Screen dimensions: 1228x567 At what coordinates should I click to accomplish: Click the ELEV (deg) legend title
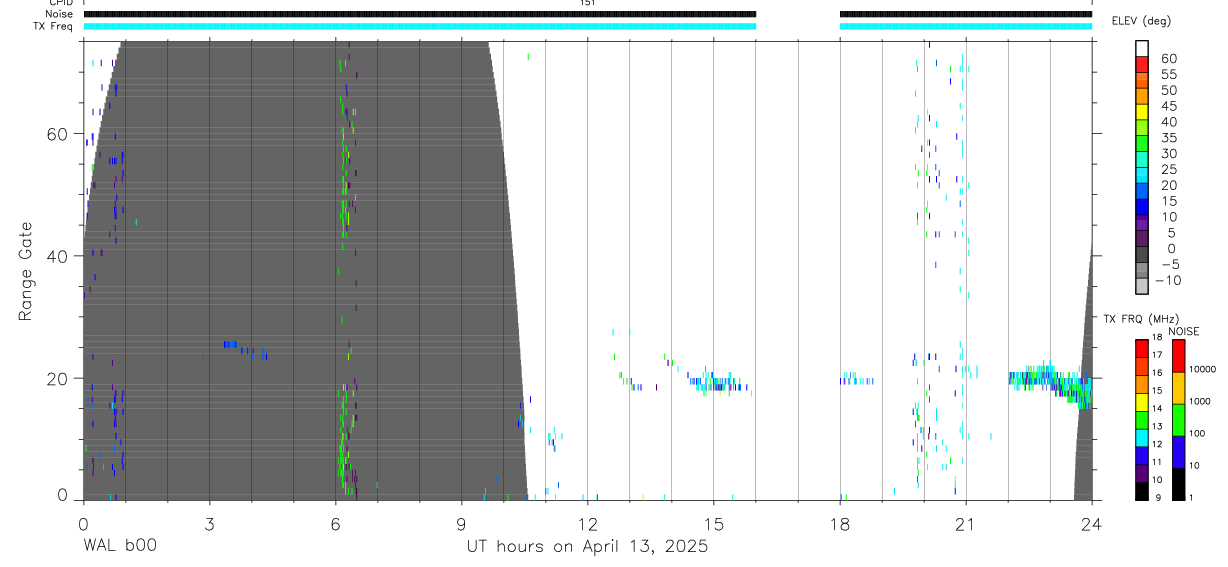click(1141, 21)
